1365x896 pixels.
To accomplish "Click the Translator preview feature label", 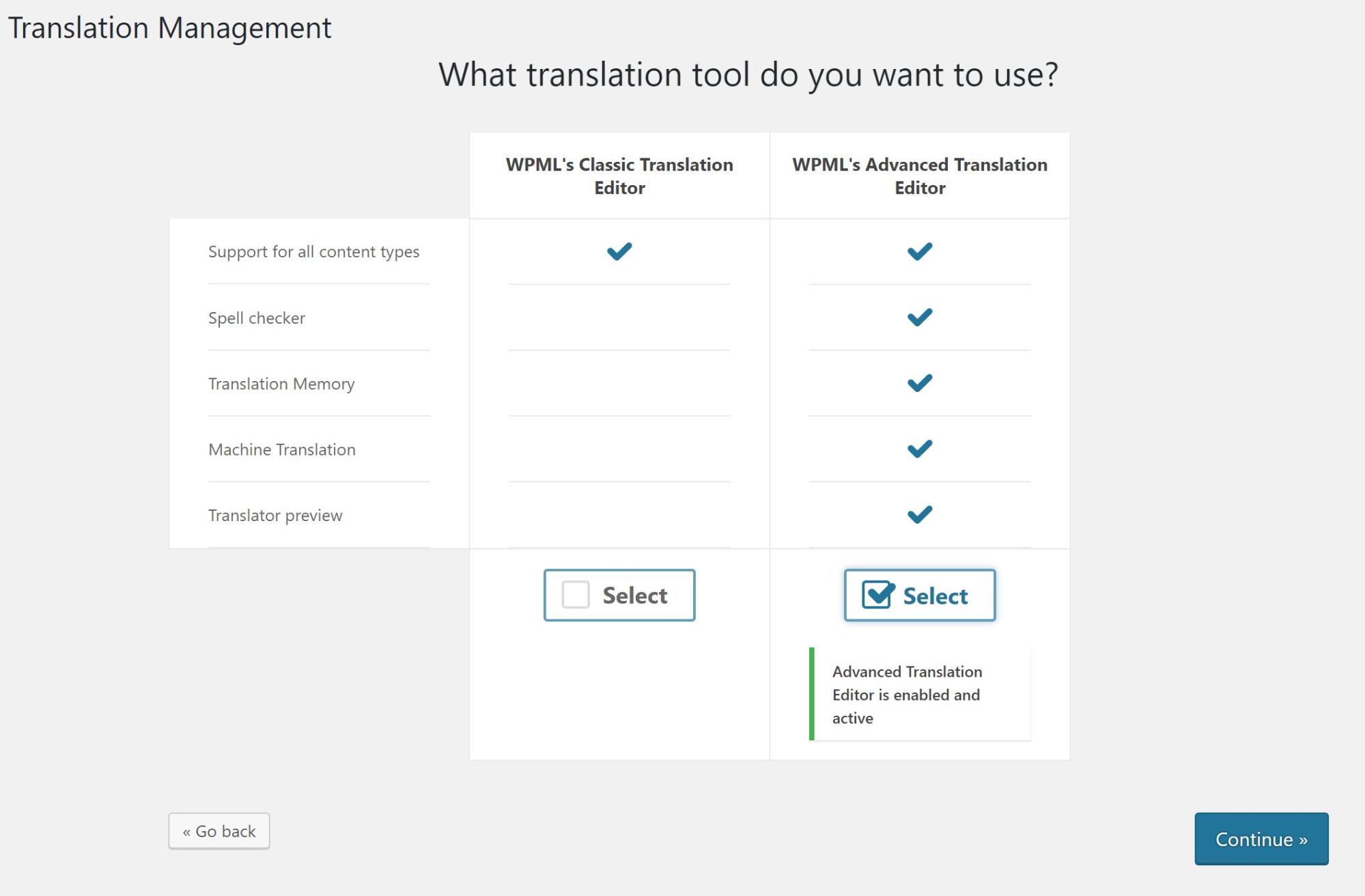I will point(275,516).
